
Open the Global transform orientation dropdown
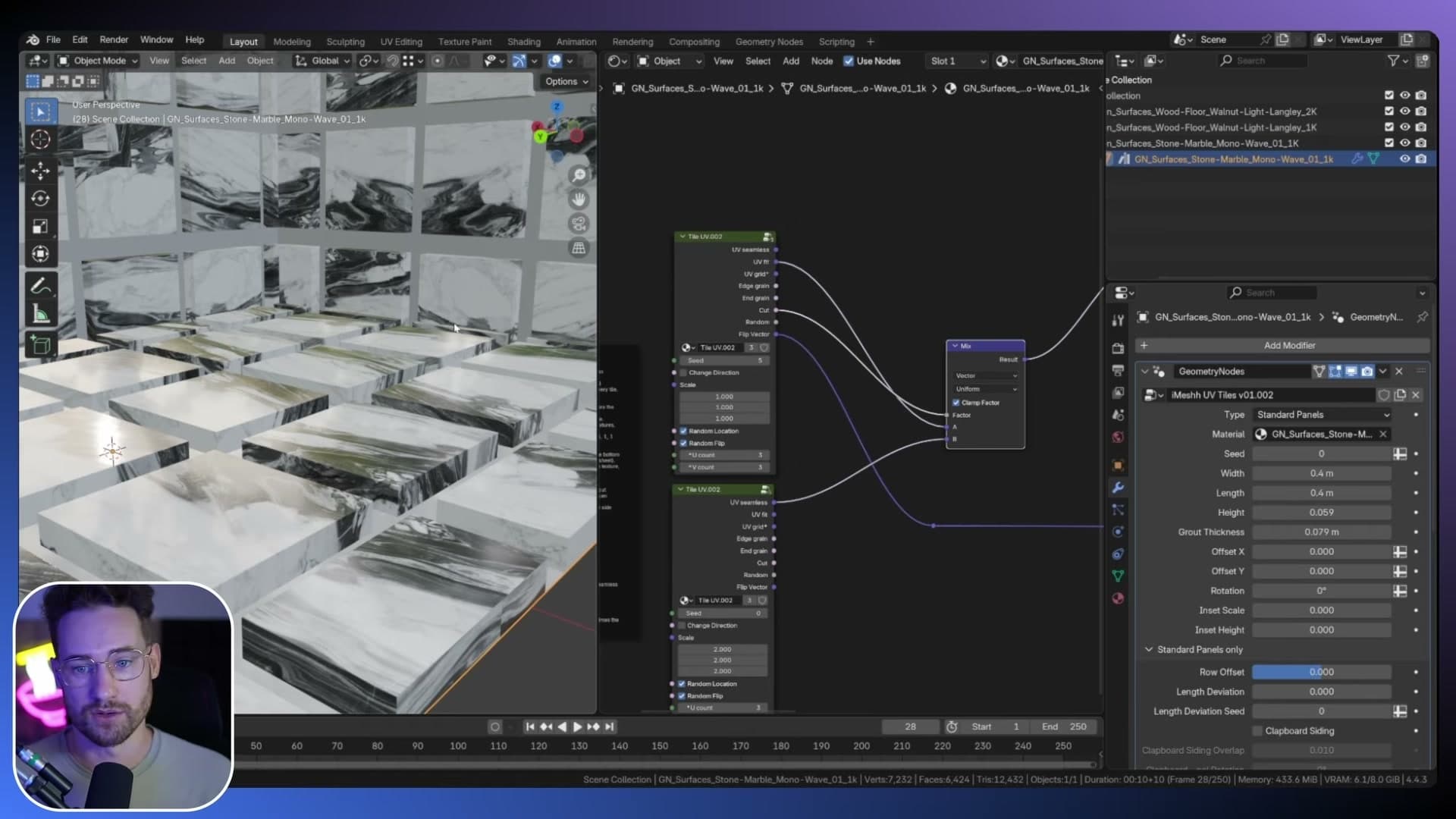pos(322,61)
